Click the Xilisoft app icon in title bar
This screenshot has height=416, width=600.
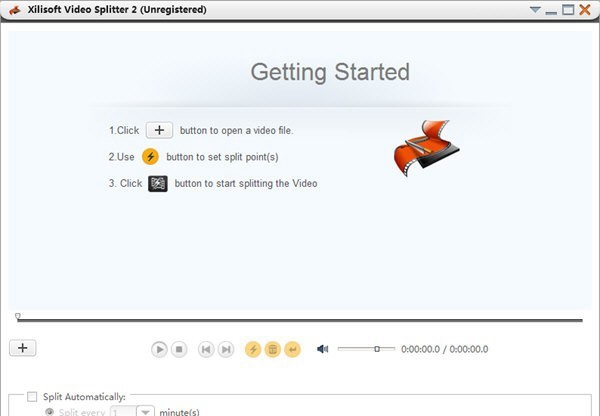pyautogui.click(x=15, y=10)
